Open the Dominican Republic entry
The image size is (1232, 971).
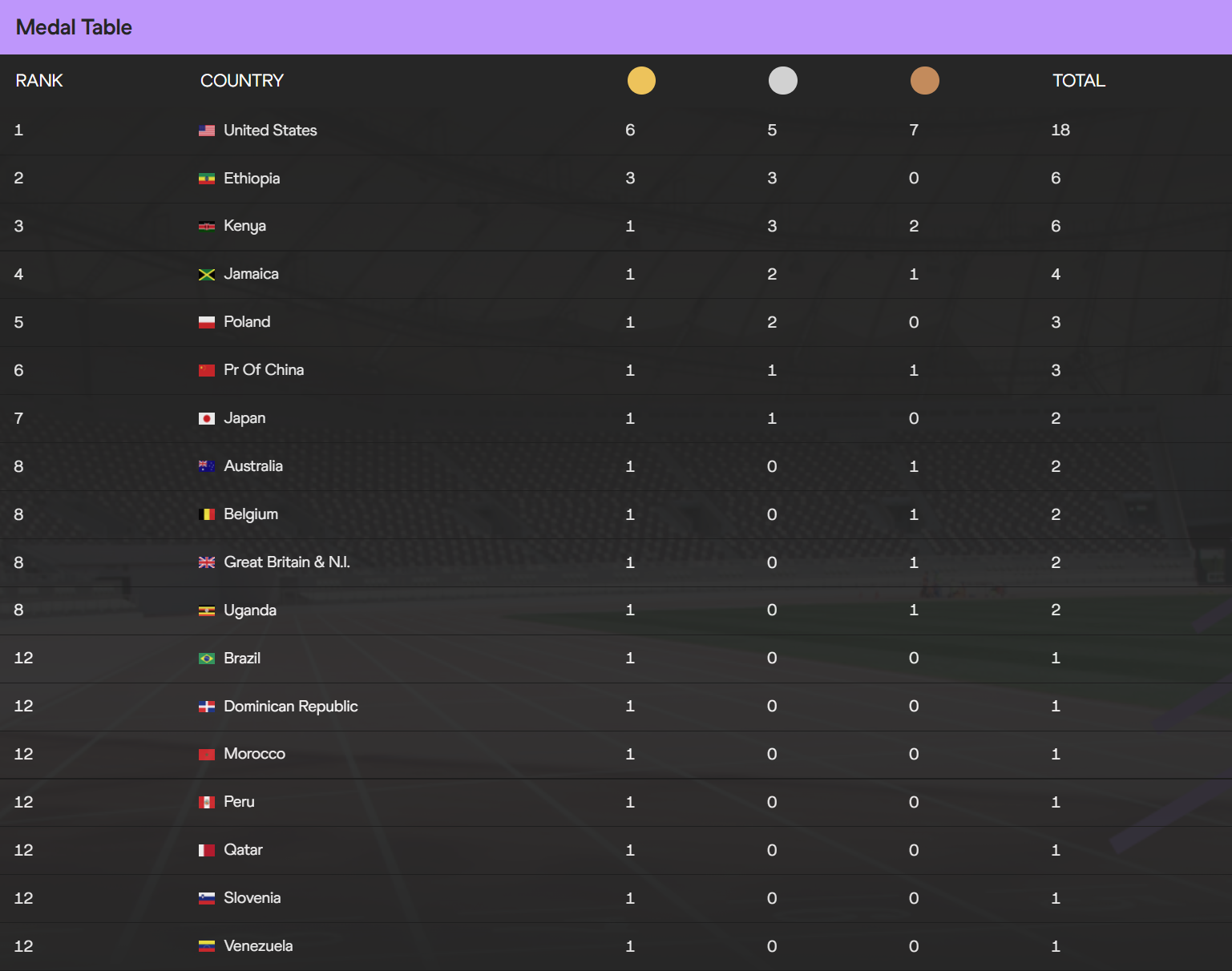(x=291, y=706)
